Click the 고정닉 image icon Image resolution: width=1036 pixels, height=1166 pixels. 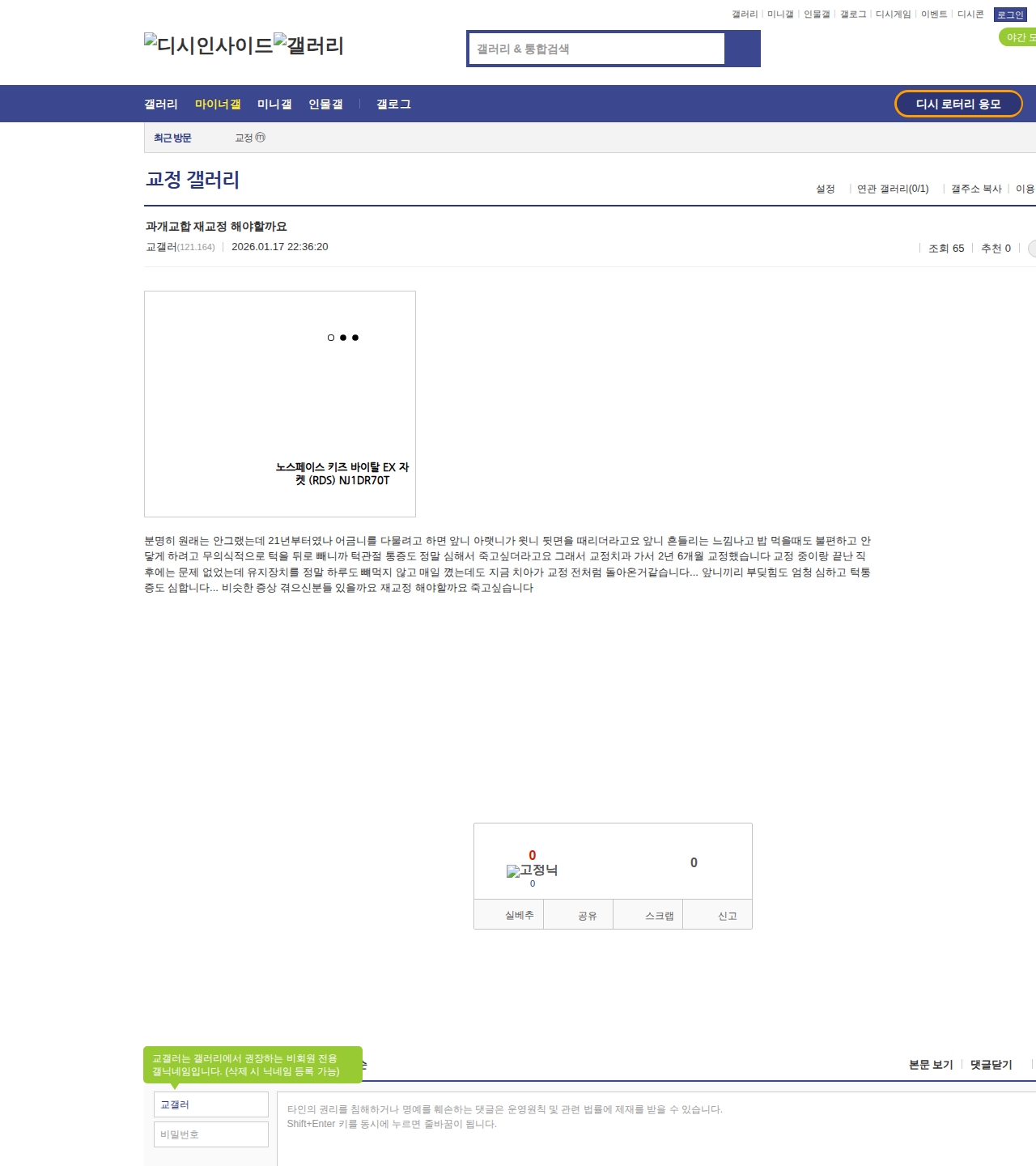532,870
